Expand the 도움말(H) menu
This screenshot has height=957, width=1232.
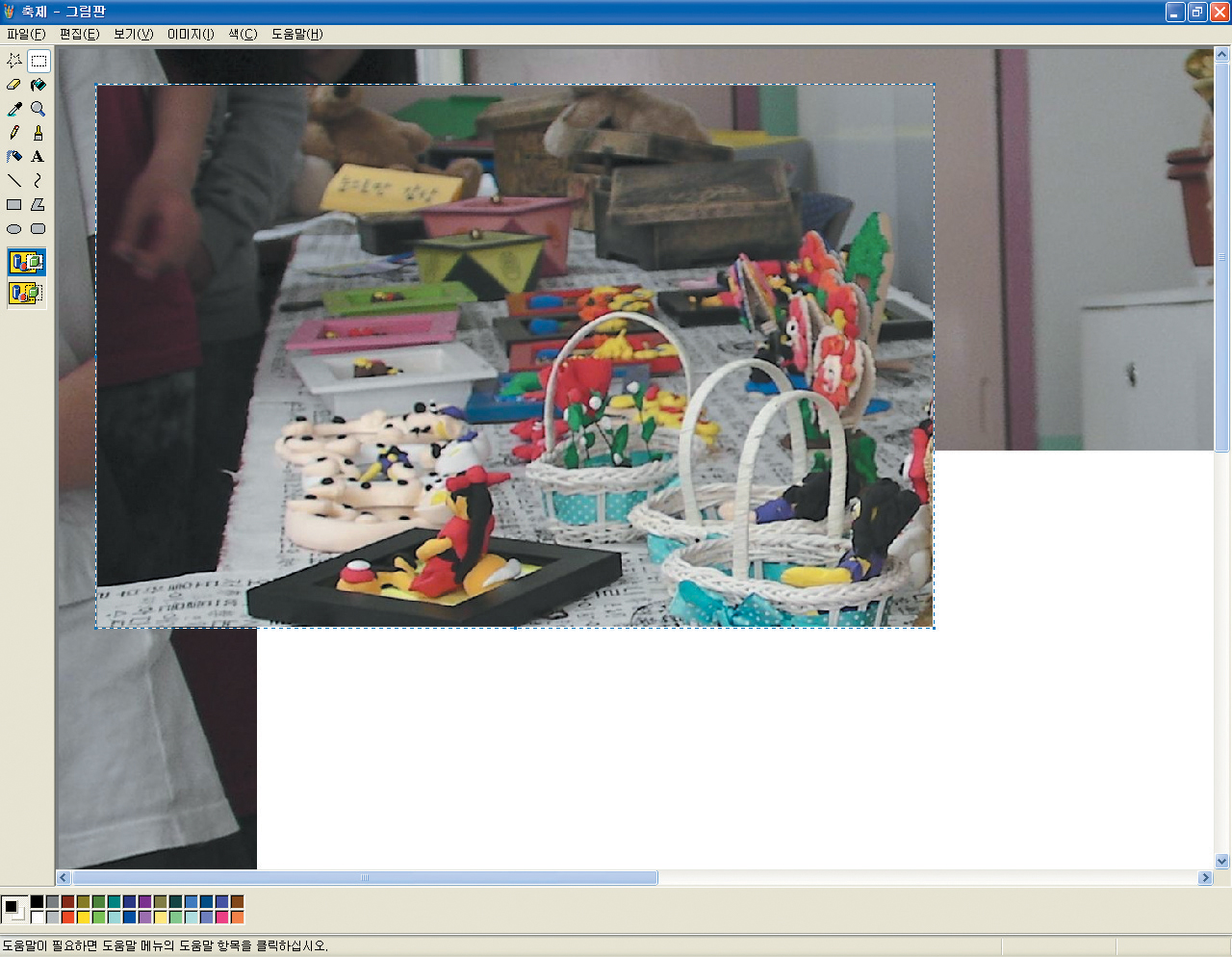click(x=296, y=34)
